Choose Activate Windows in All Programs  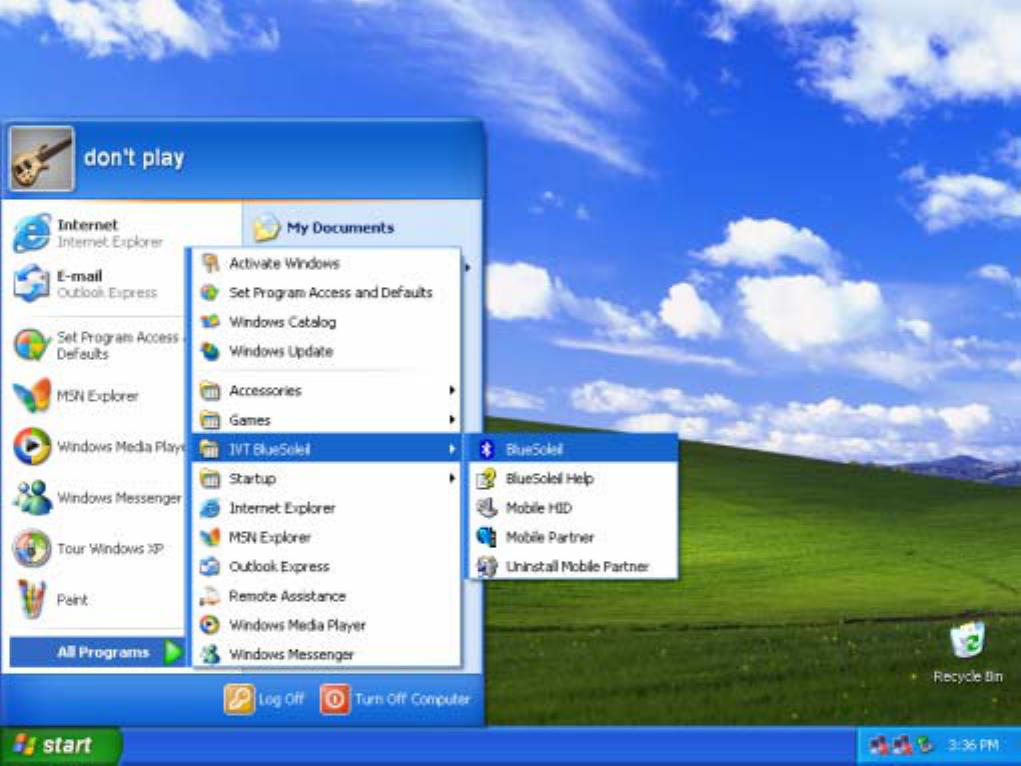point(326,263)
